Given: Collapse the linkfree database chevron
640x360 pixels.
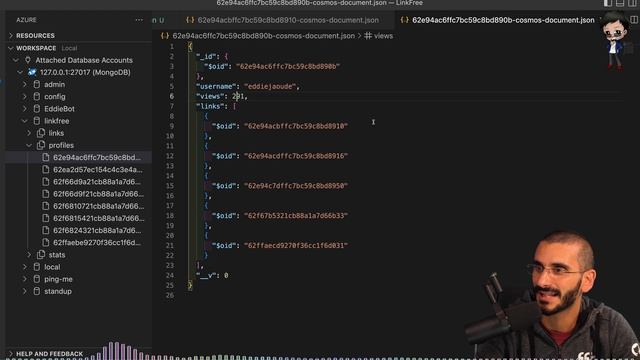Looking at the screenshot, I should point(24,121).
